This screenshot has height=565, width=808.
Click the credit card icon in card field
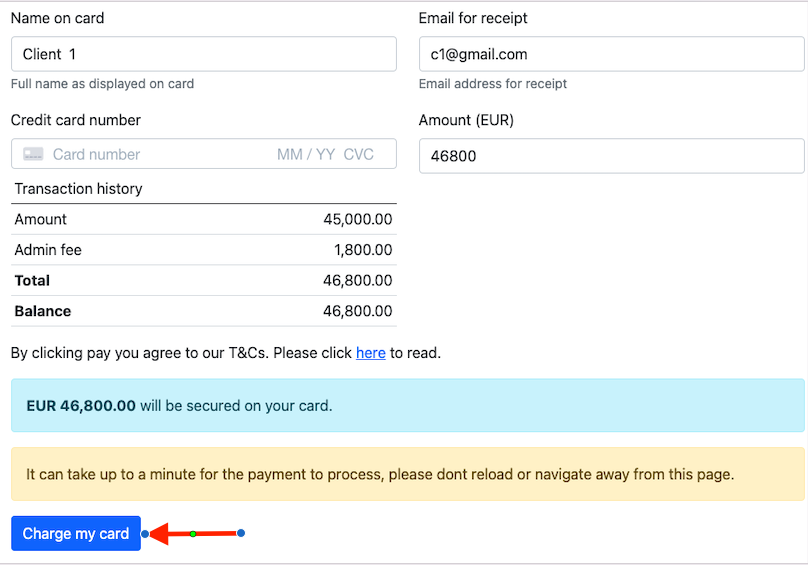pyautogui.click(x=33, y=154)
